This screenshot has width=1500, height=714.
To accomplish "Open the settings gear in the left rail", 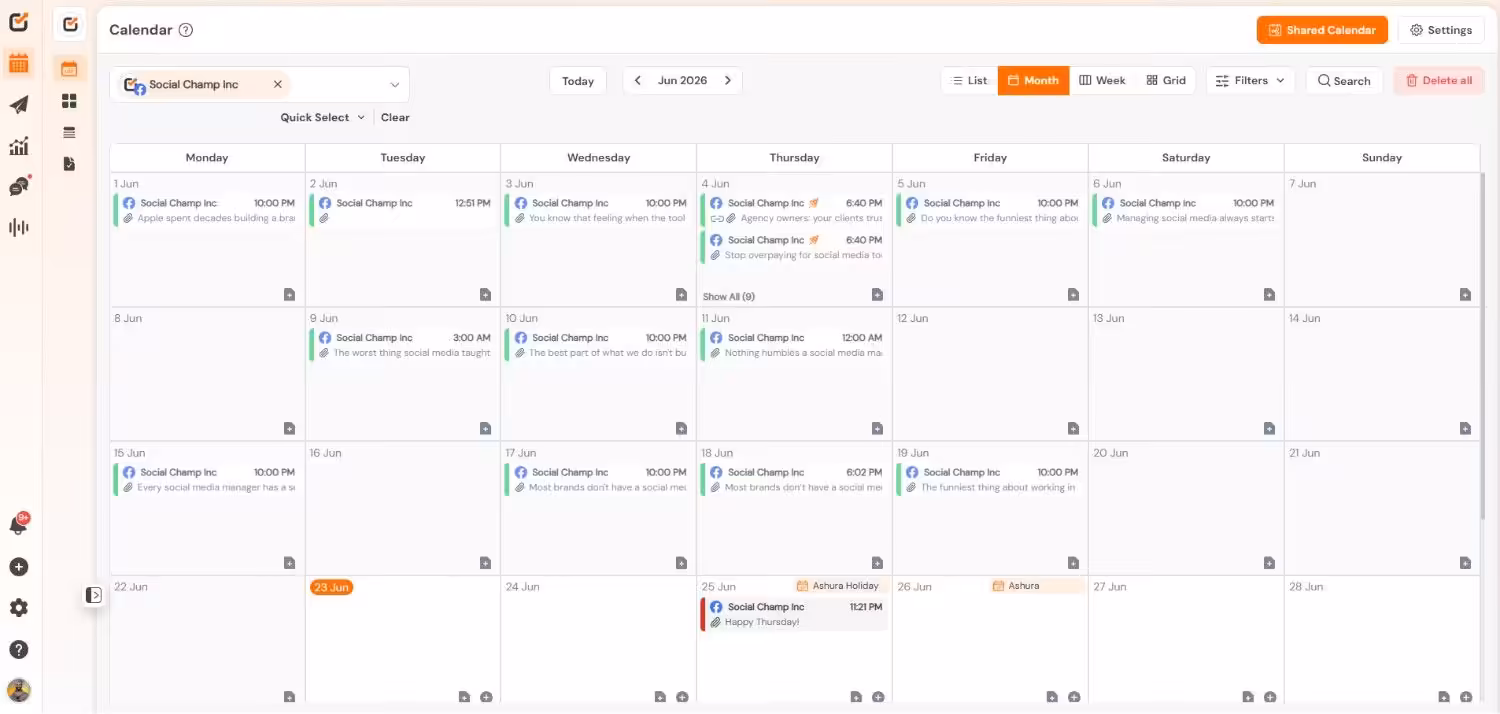I will pyautogui.click(x=18, y=608).
